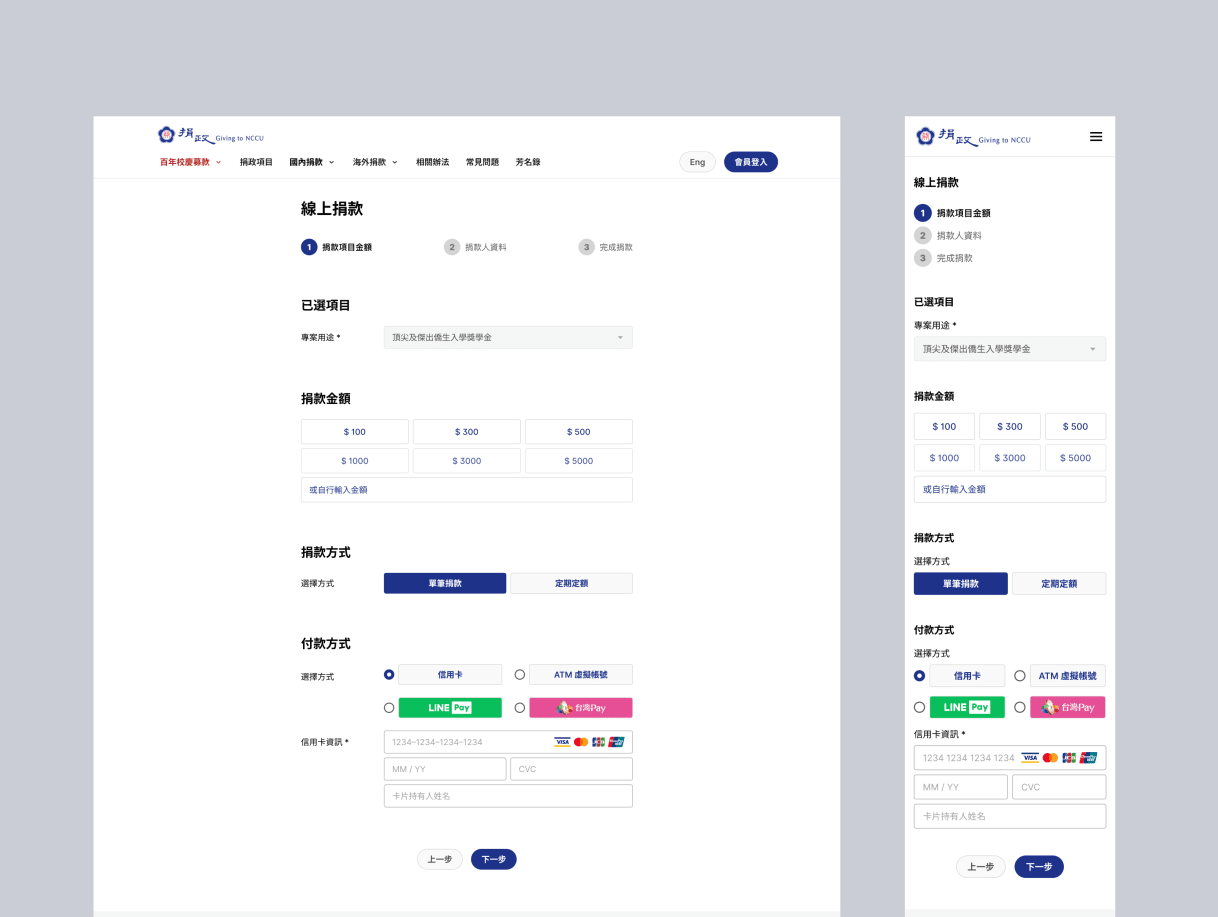Open the hamburger menu on mobile layout
This screenshot has height=917, width=1218.
(1096, 137)
